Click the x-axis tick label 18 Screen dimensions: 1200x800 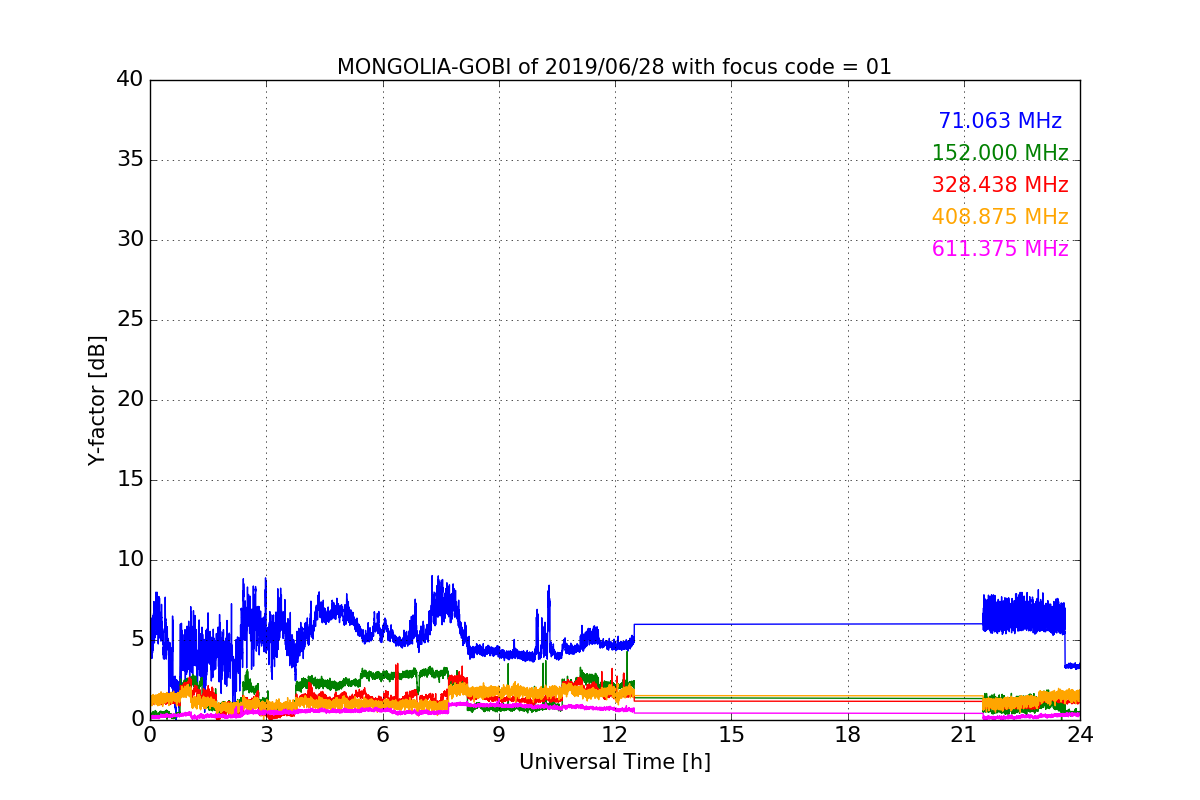pos(848,734)
